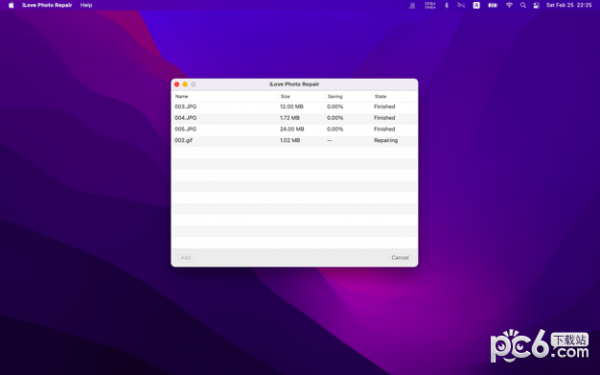The image size is (600, 375).
Task: Open the Help menu
Action: (86, 5)
